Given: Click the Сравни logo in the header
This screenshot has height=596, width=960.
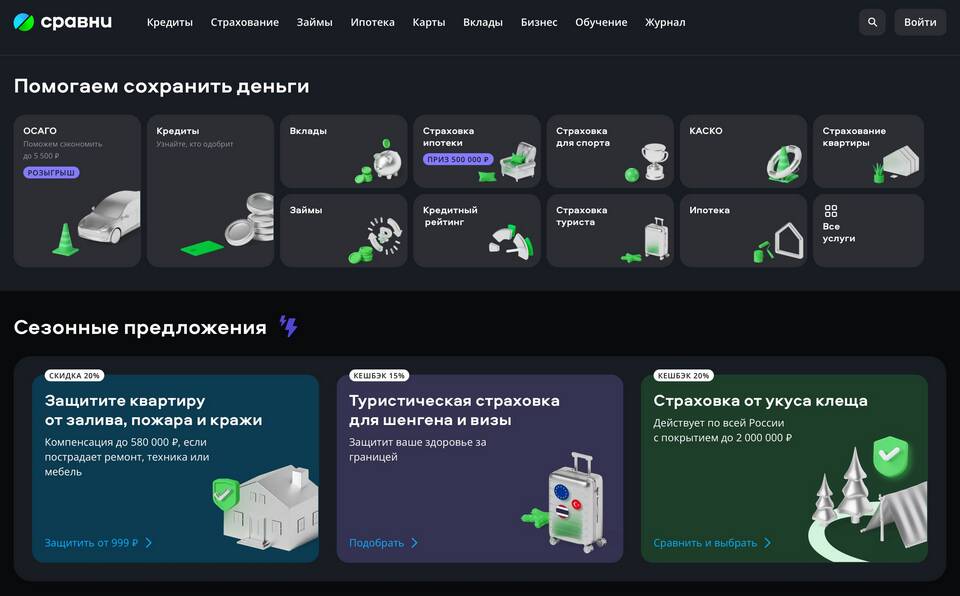Looking at the screenshot, I should pyautogui.click(x=62, y=22).
